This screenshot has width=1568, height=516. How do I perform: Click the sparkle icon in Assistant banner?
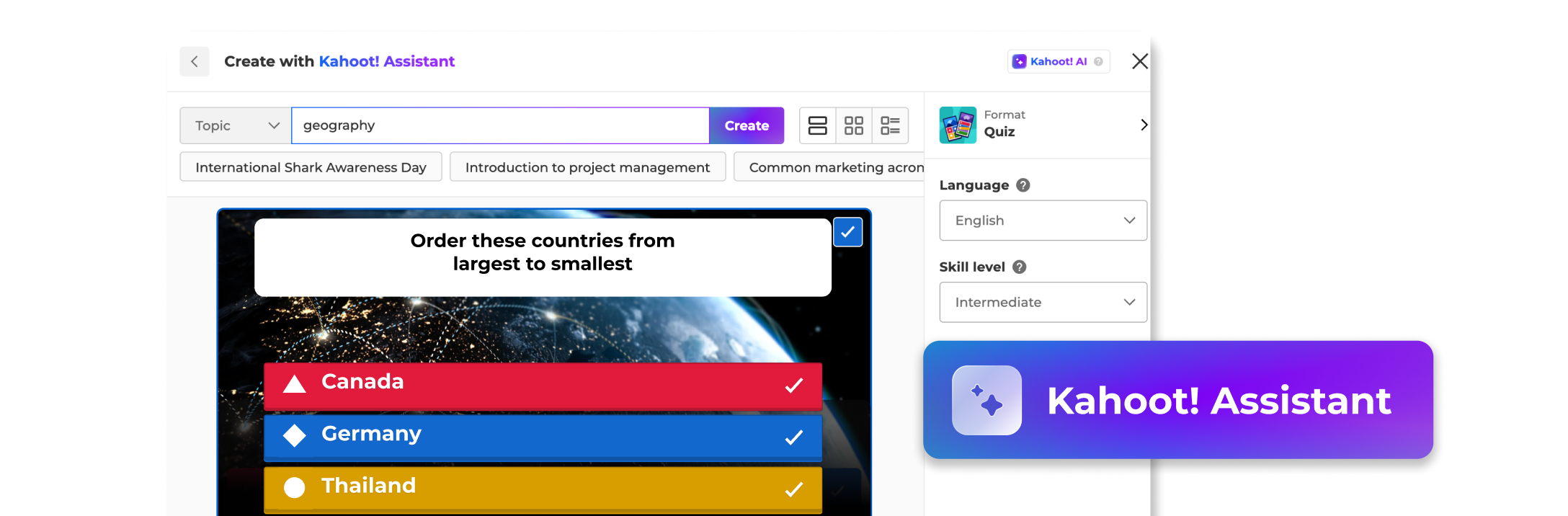coord(986,400)
